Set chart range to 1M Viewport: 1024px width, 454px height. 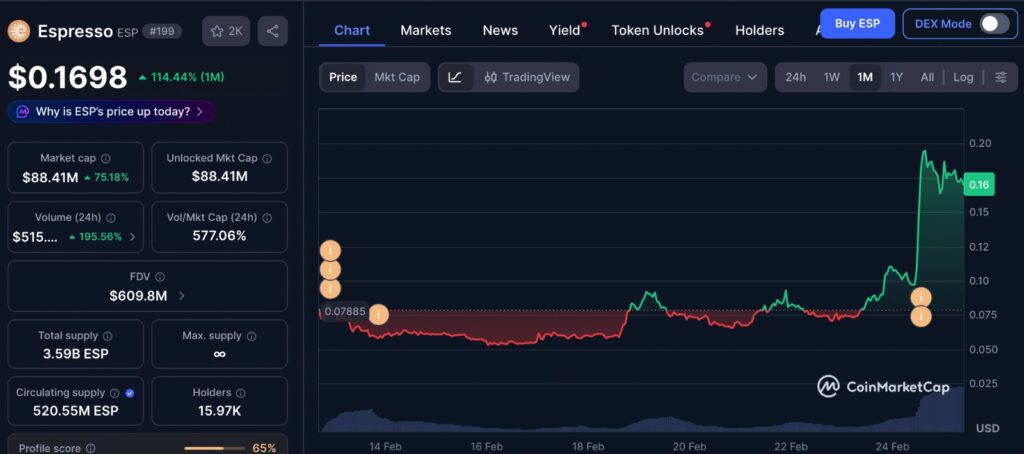(865, 77)
